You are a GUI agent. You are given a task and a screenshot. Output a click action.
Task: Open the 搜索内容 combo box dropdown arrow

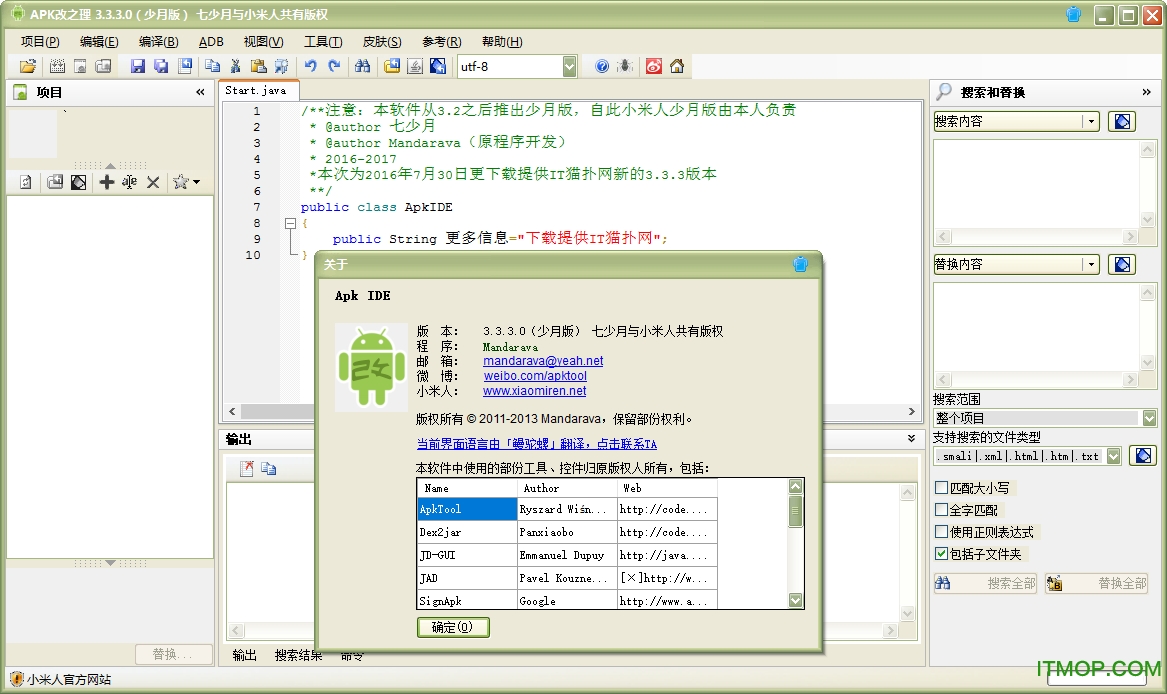(1091, 121)
